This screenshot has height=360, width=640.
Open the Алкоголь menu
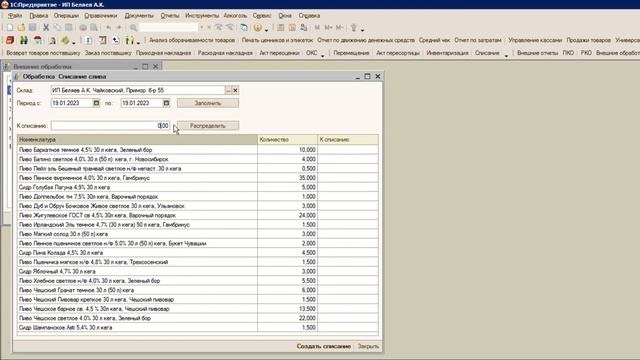click(x=235, y=16)
